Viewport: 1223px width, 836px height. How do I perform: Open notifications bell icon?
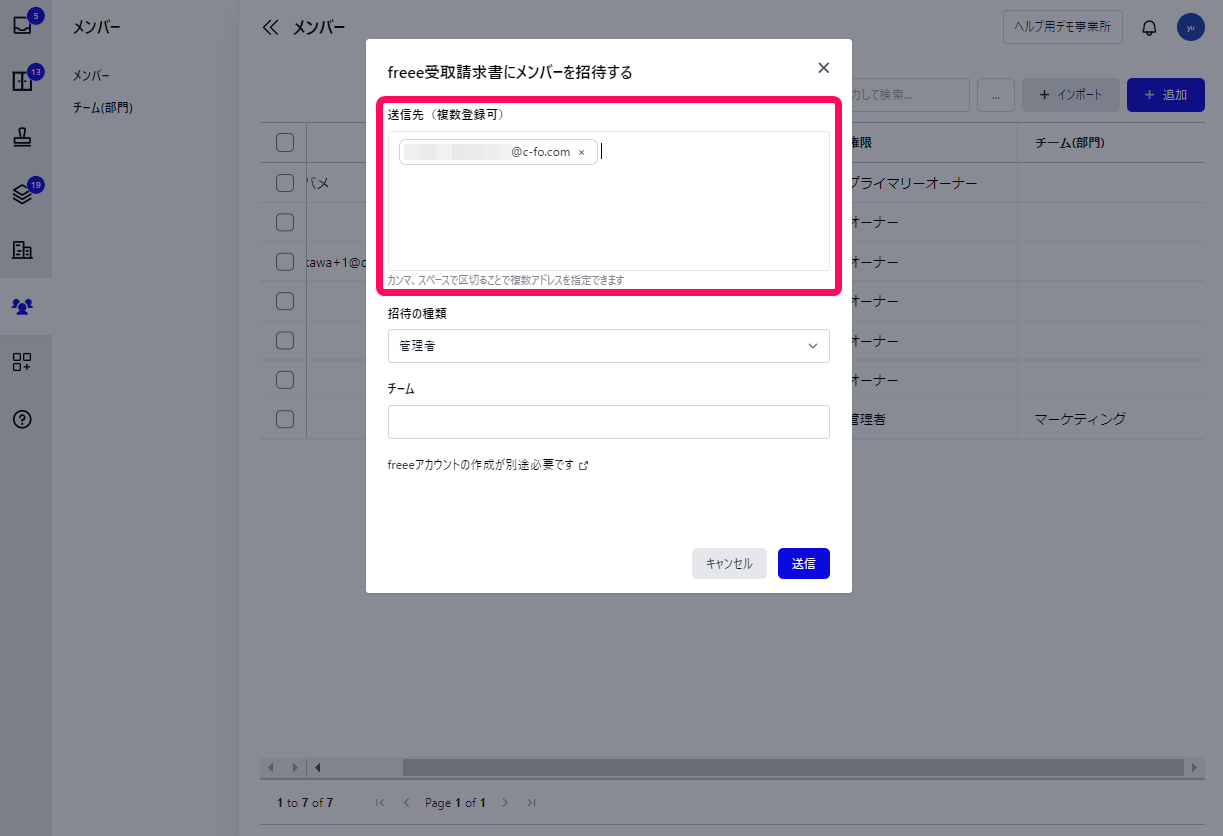pyautogui.click(x=1149, y=28)
